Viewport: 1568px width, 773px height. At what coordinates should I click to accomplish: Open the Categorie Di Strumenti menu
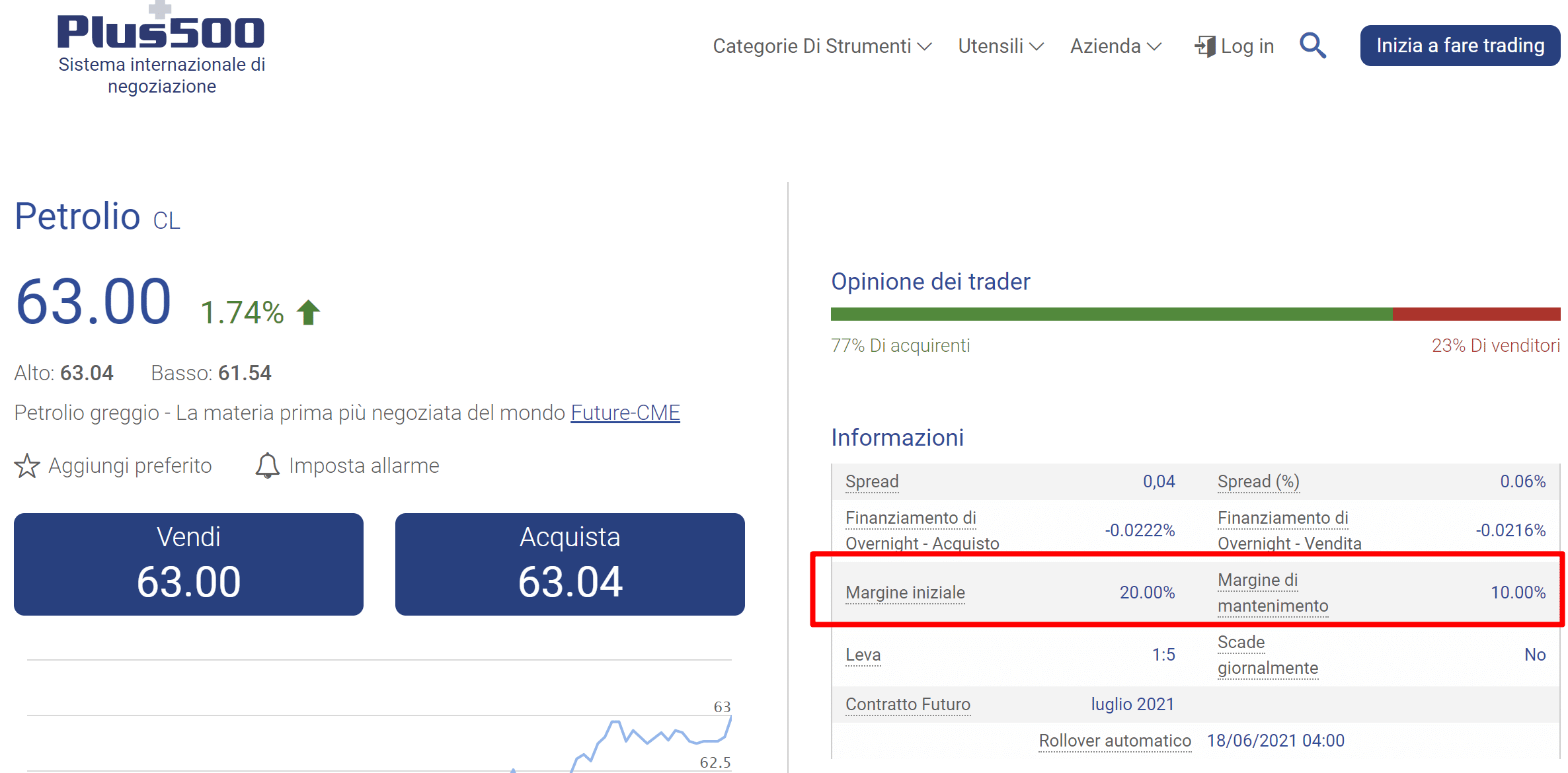822,46
